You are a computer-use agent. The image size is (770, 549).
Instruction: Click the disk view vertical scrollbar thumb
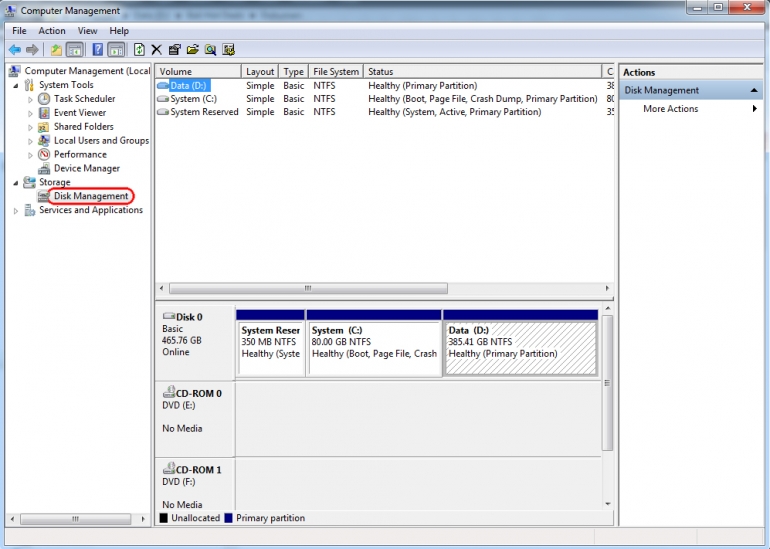[607, 383]
